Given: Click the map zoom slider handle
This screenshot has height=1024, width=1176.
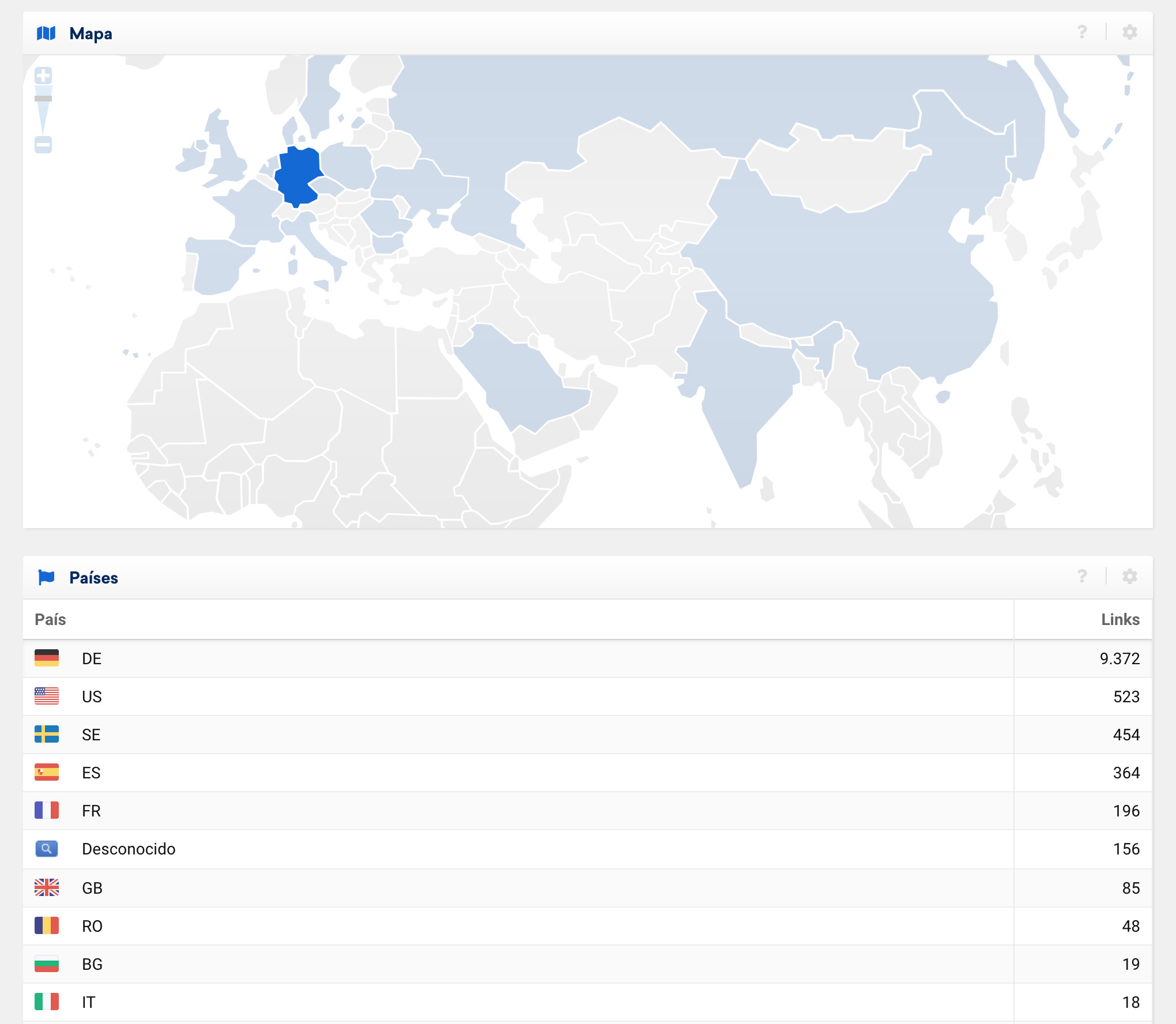Looking at the screenshot, I should point(43,99).
